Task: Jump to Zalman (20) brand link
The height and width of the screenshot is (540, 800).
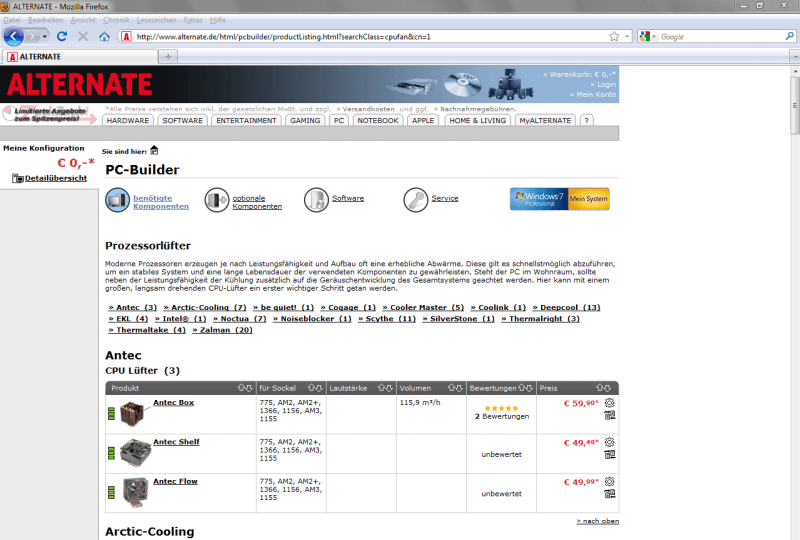Action: tap(222, 330)
